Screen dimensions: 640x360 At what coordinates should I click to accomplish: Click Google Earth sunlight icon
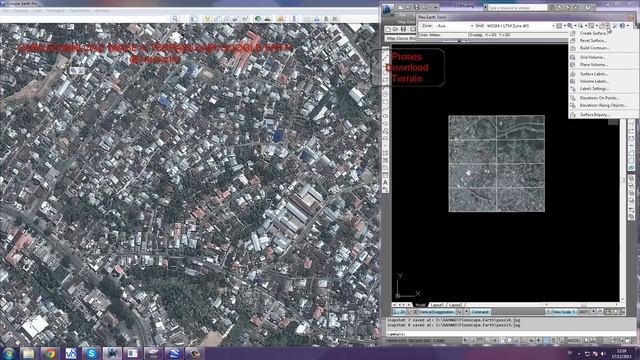pyautogui.click(x=267, y=18)
